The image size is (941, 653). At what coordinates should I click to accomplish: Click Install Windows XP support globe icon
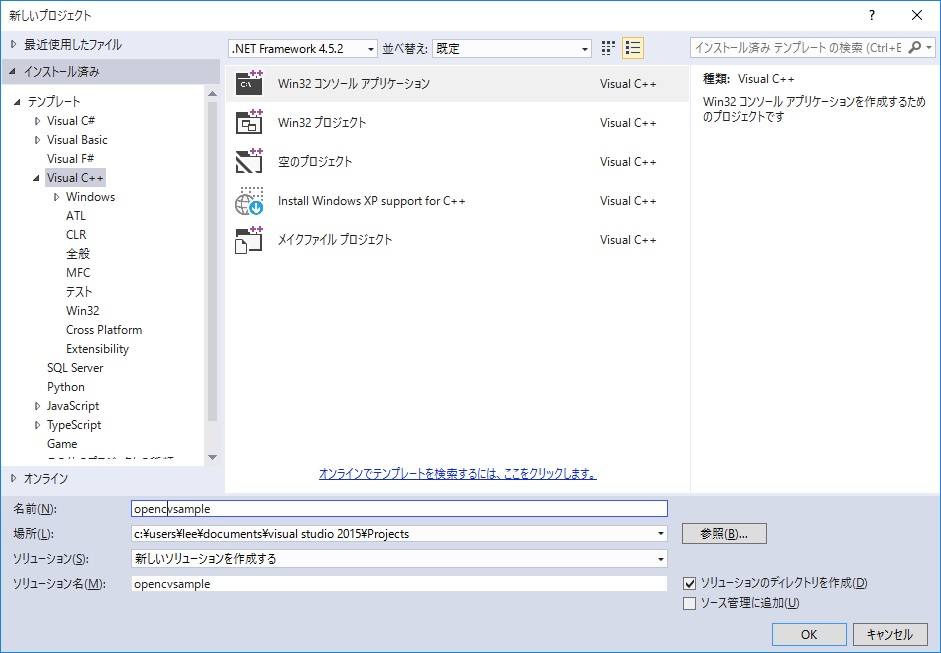(x=249, y=201)
